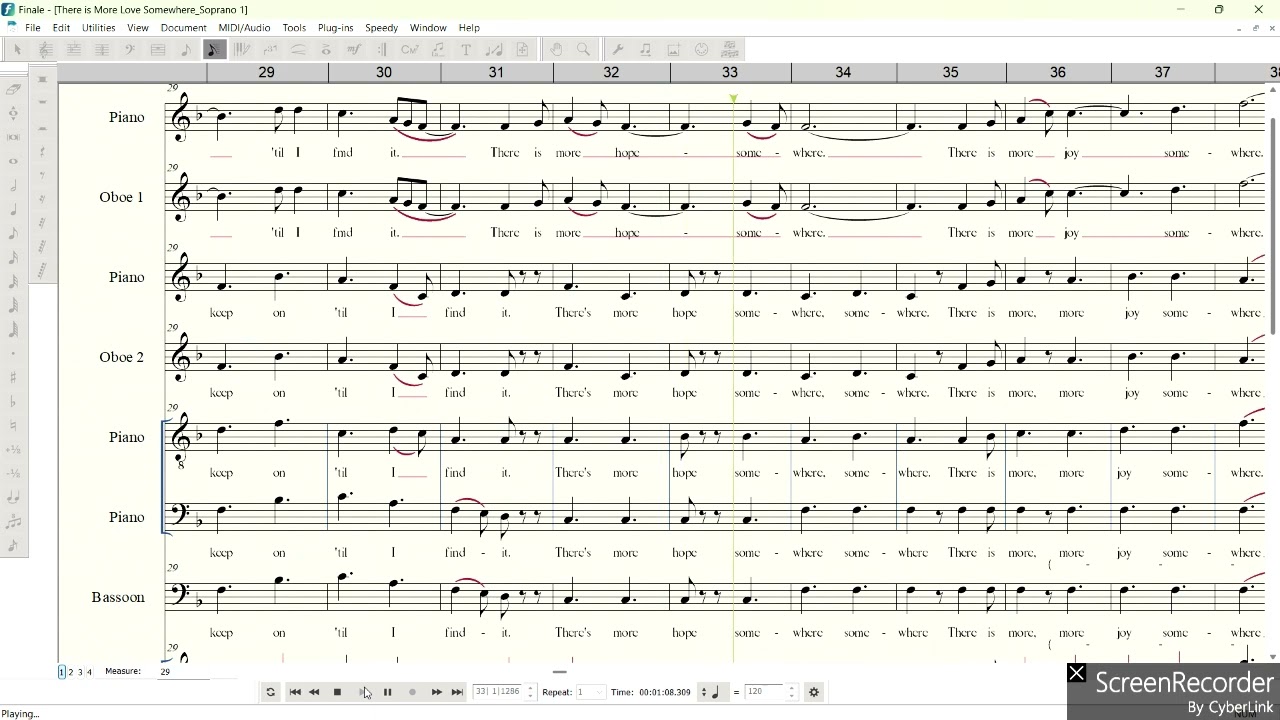1280x720 pixels.
Task: Select the Tuplet tool
Action: point(270,49)
